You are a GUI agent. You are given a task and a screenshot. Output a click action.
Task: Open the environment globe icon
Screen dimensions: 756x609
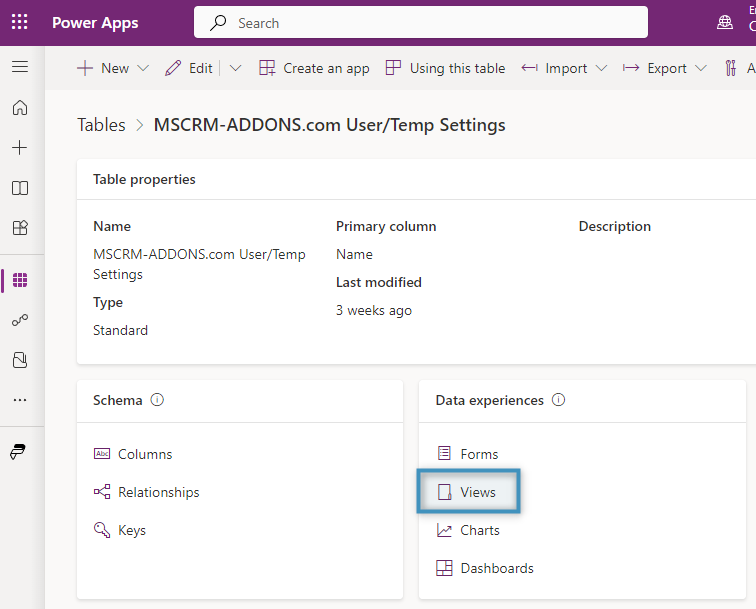pos(725,22)
